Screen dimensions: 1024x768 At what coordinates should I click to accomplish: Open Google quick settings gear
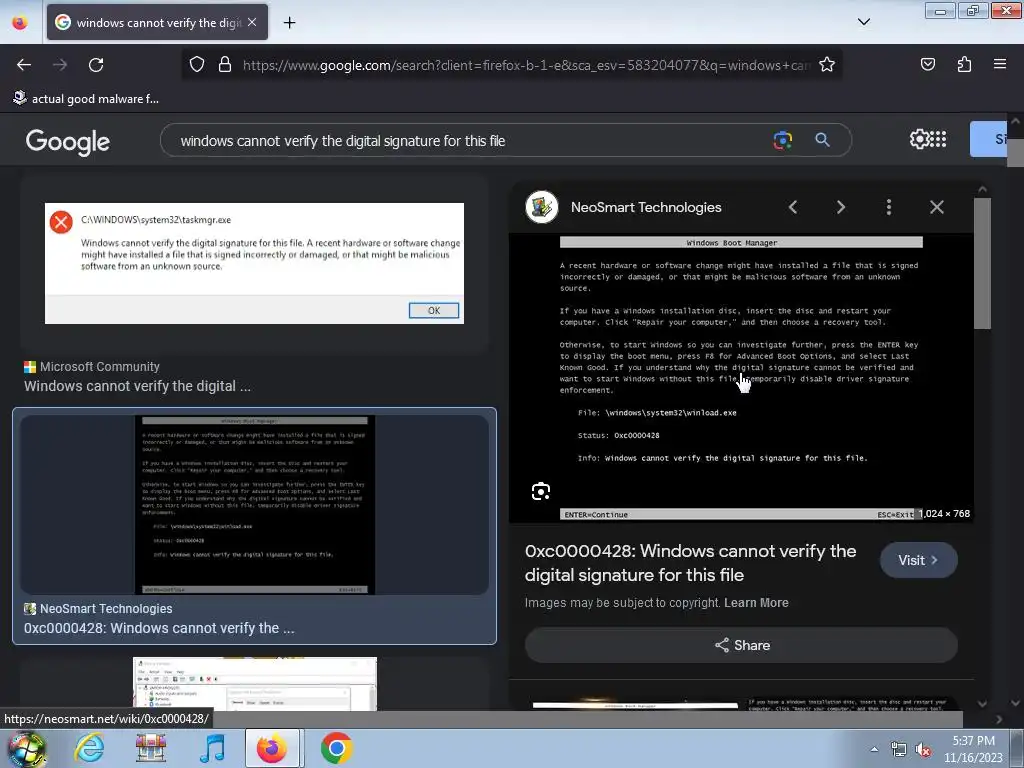pyautogui.click(x=918, y=139)
